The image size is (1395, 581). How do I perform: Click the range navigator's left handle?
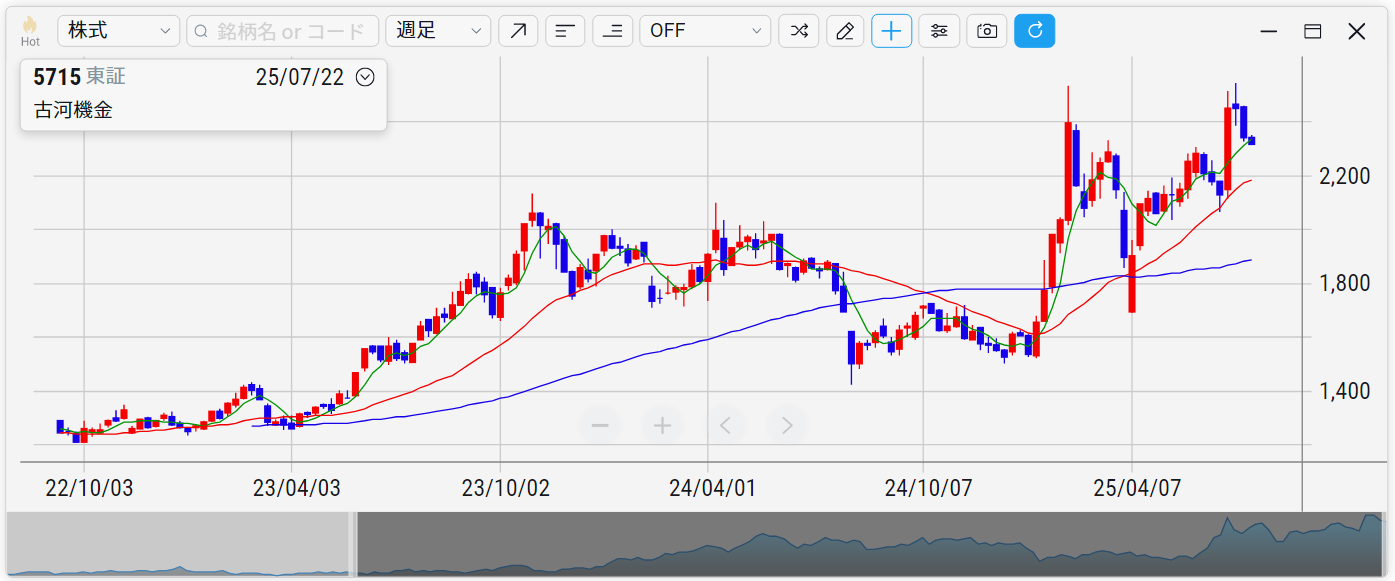353,544
